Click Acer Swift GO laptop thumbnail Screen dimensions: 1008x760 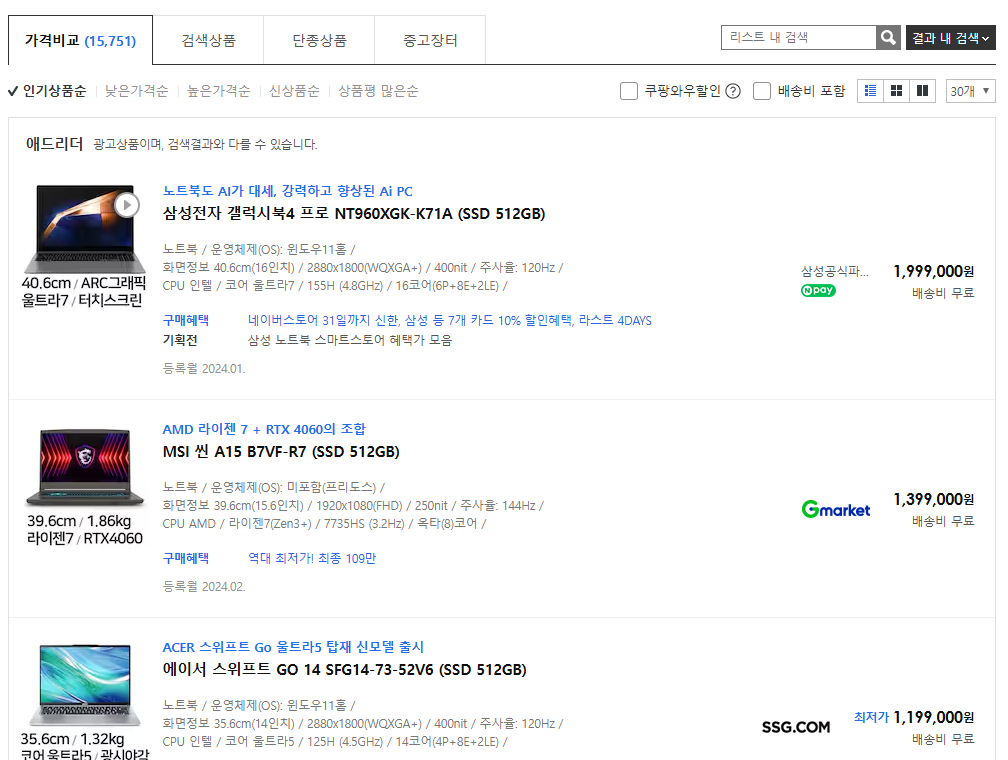(84, 685)
